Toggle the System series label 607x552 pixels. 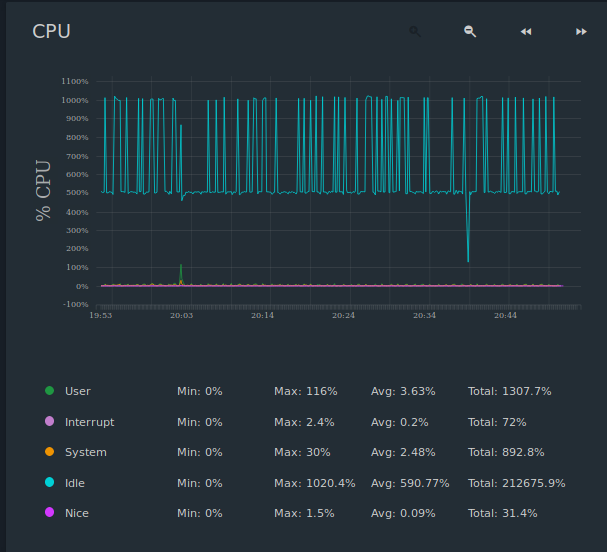point(85,452)
